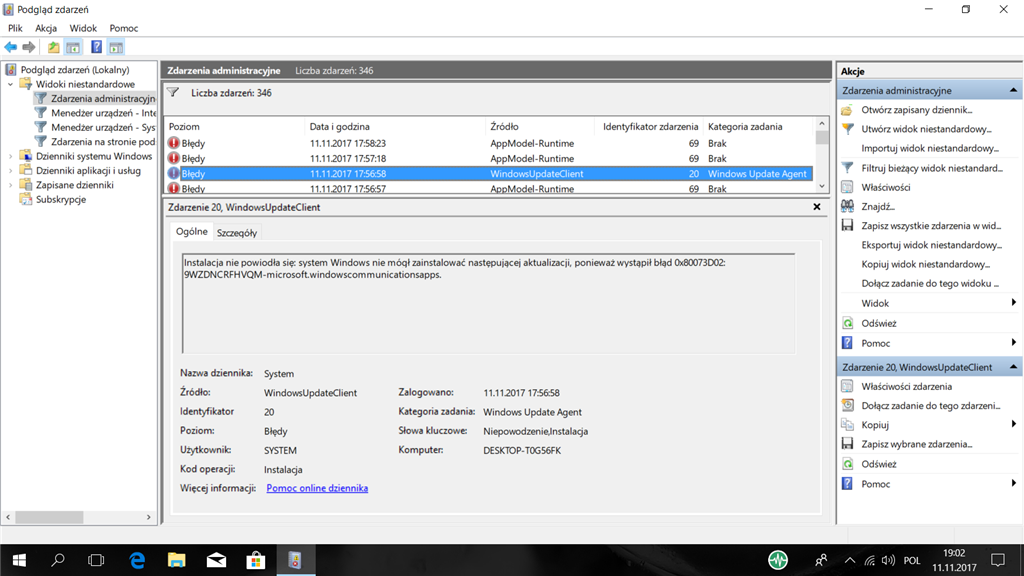Click error icon of 17:57:18 event
The height and width of the screenshot is (576, 1024).
click(174, 158)
